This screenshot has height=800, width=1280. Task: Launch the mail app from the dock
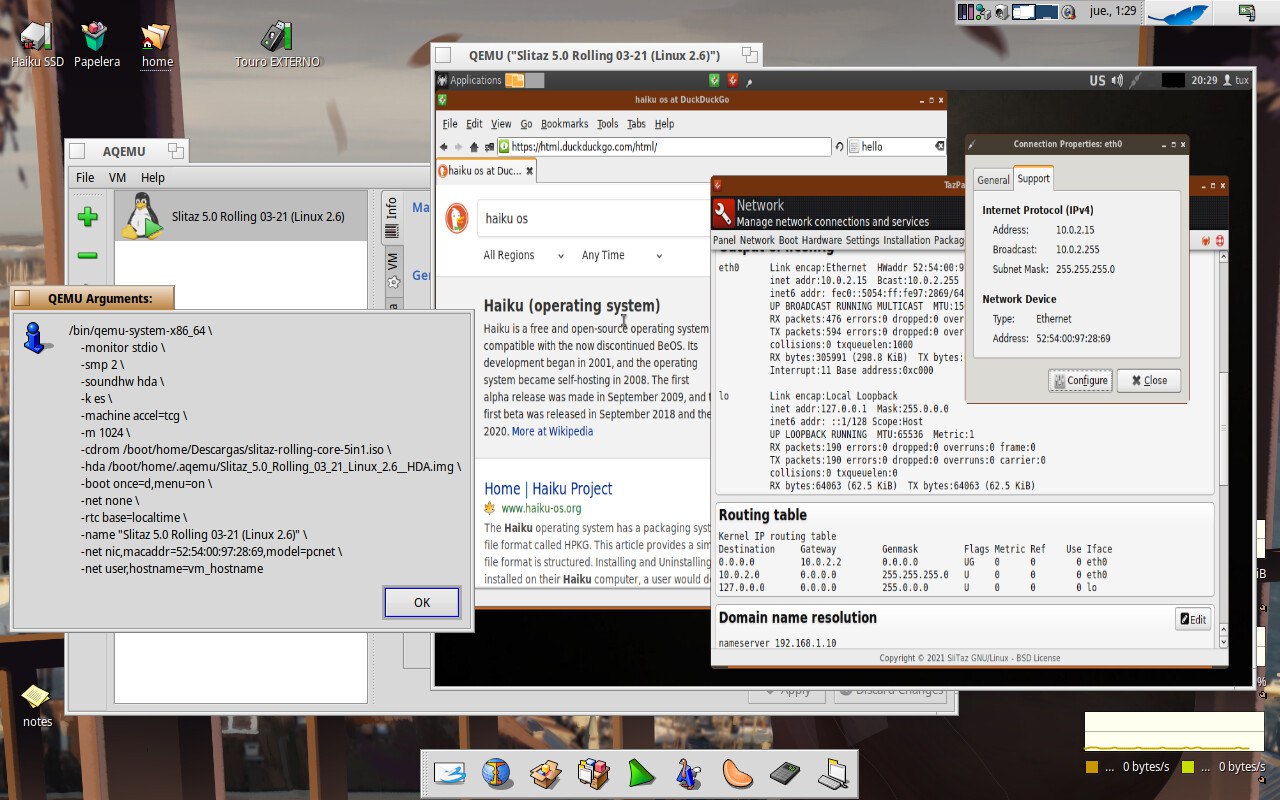click(x=450, y=773)
